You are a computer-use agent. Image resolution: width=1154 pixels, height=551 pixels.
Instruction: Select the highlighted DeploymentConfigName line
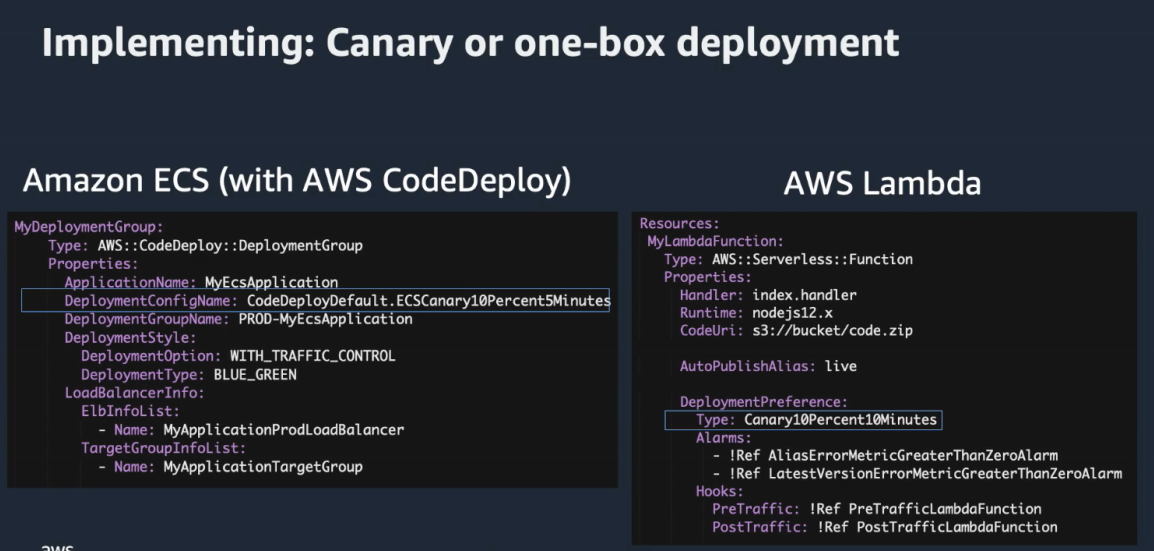[315, 300]
